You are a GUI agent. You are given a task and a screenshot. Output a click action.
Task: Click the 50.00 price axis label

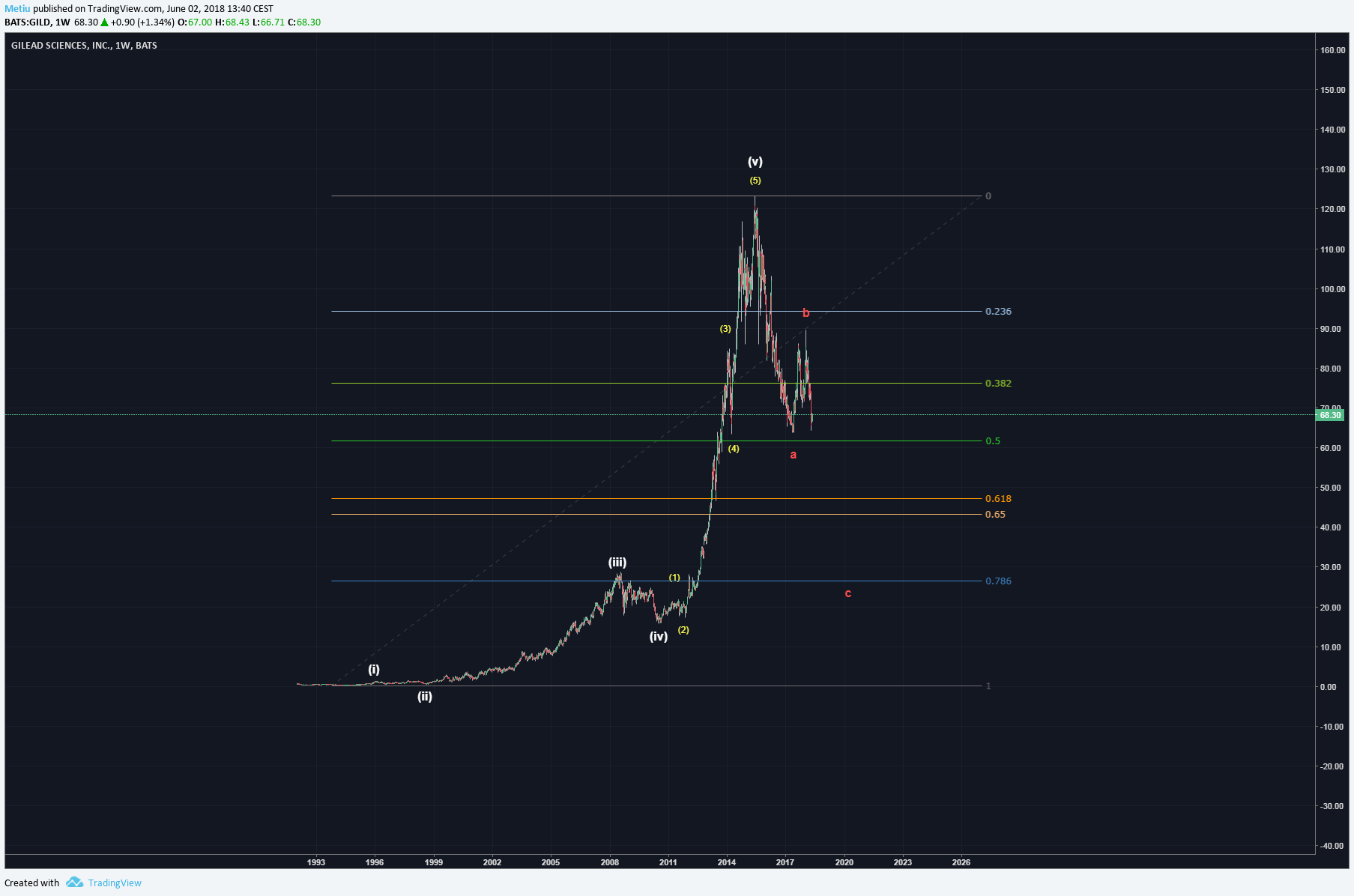1331,488
